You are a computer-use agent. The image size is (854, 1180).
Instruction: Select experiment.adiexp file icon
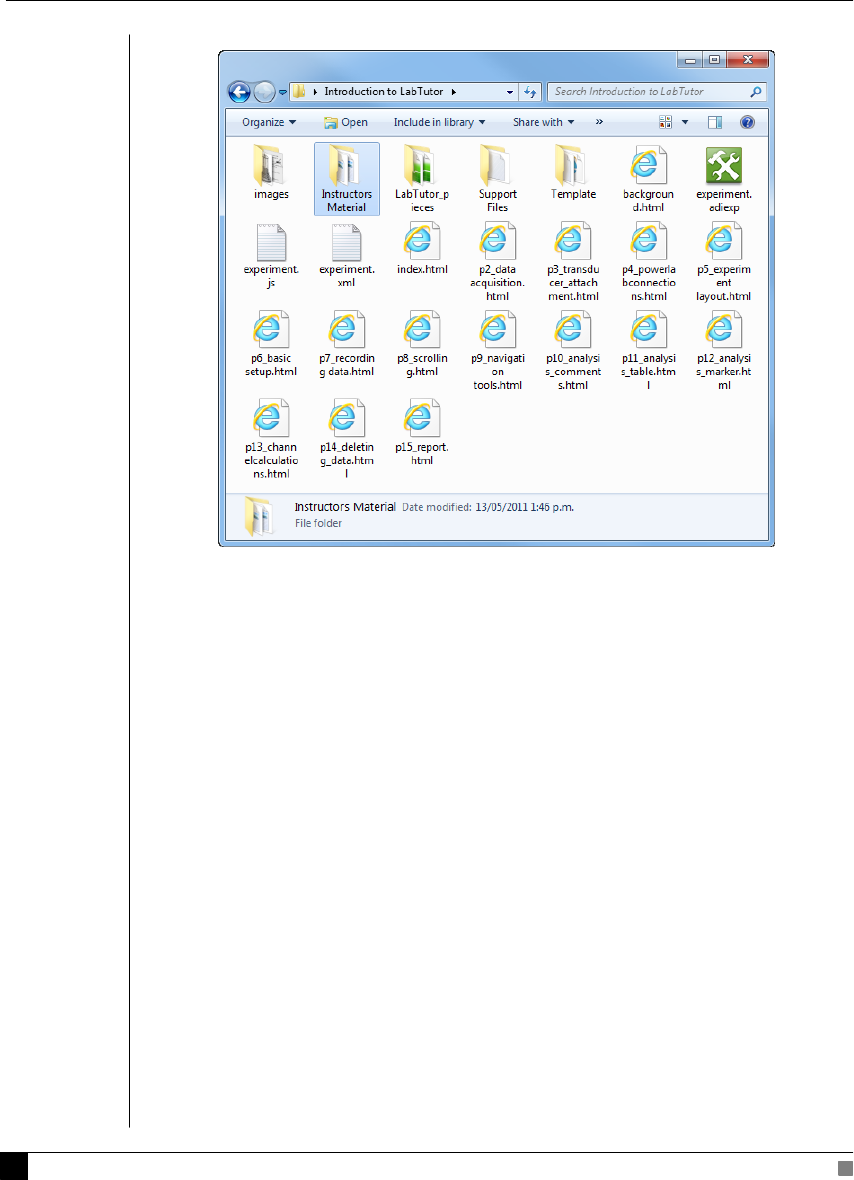point(723,166)
